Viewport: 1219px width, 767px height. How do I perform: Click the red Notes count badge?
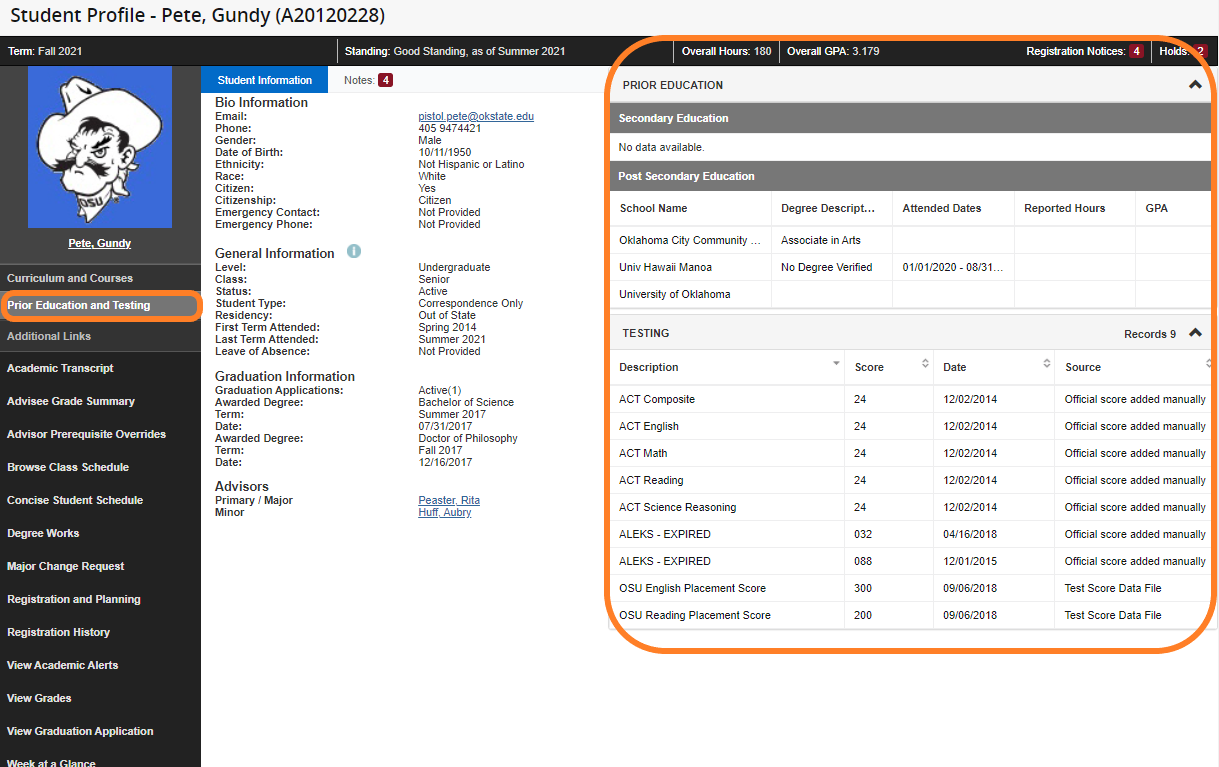[383, 79]
